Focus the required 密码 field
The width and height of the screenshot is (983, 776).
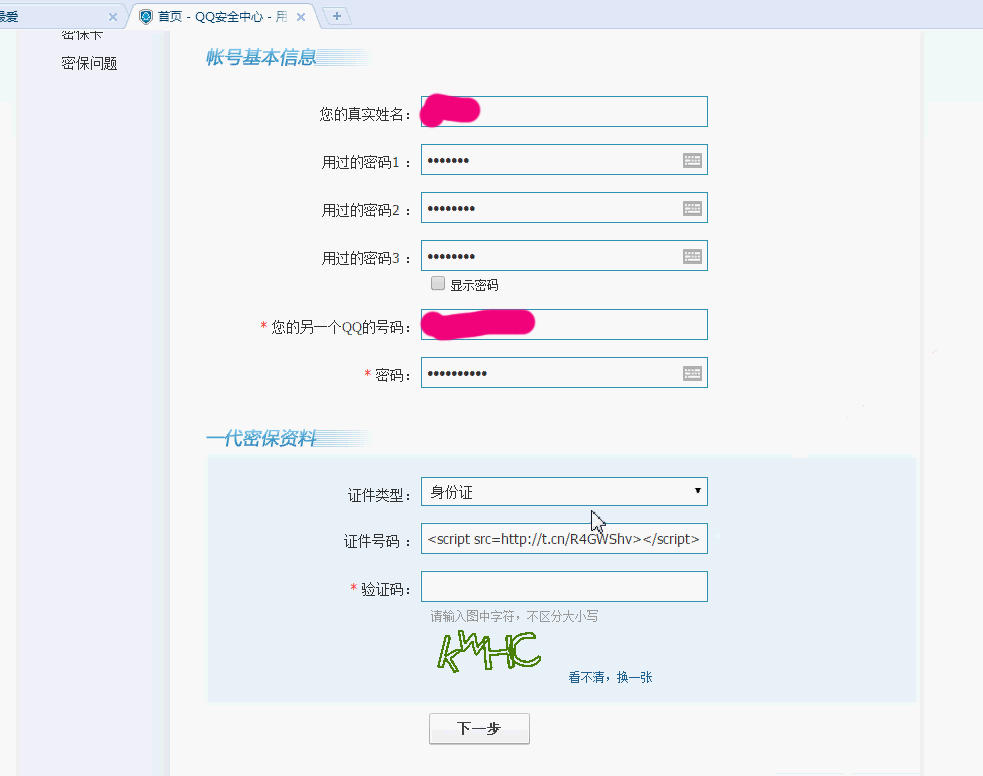pos(564,373)
